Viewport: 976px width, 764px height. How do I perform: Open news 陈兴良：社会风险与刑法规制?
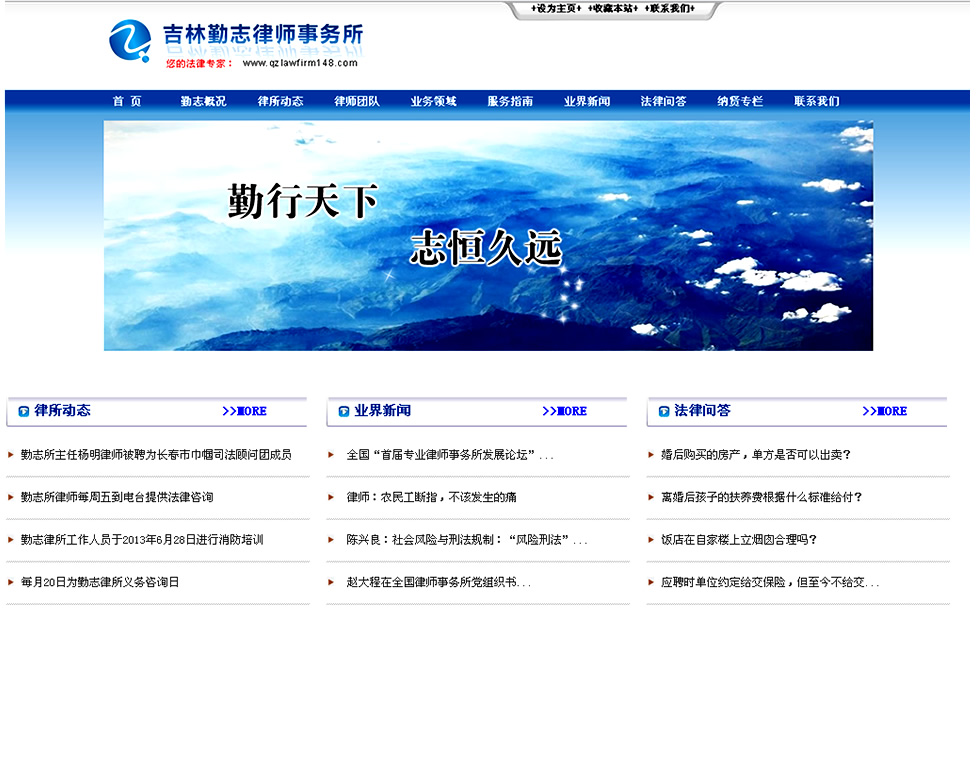coord(467,540)
